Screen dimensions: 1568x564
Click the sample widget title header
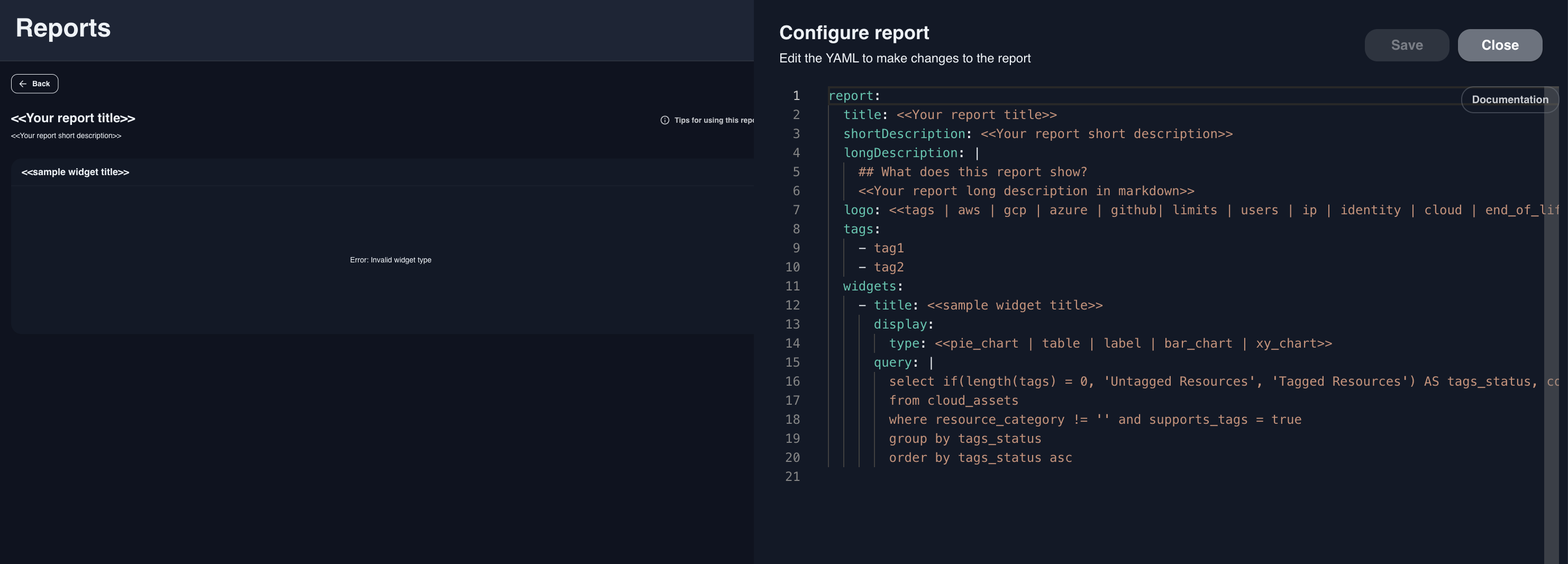(x=76, y=172)
